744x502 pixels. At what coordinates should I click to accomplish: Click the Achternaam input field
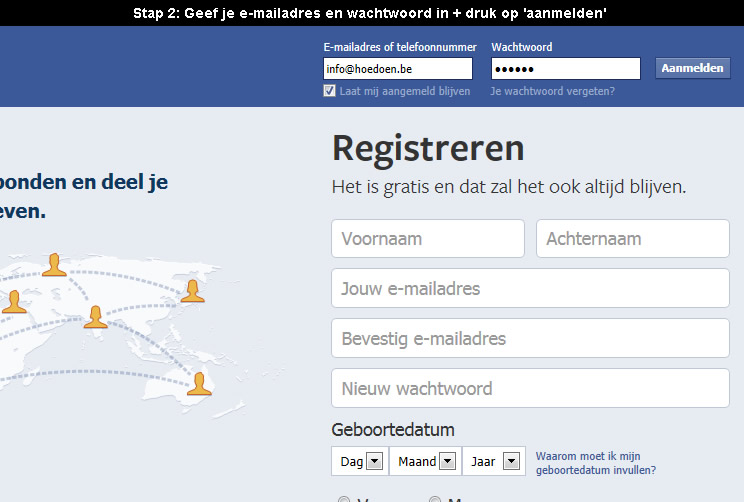633,239
